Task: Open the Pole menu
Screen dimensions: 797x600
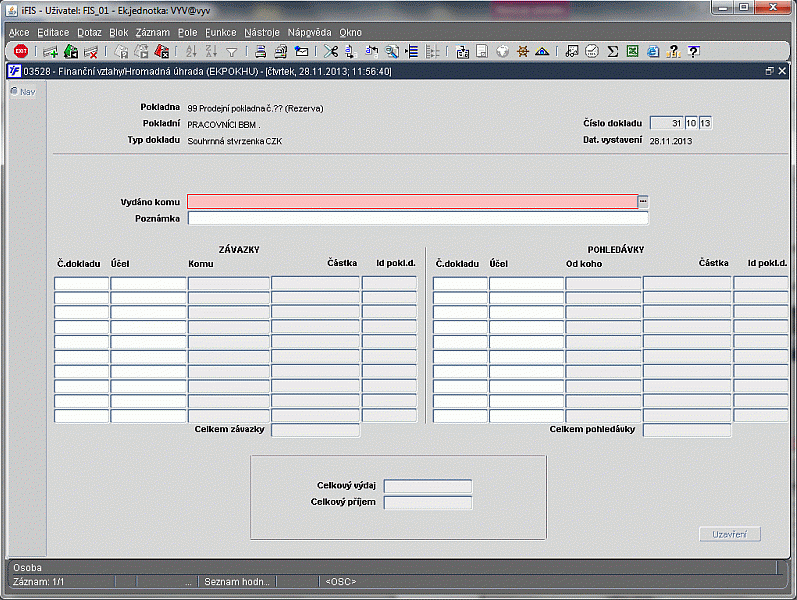Action: tap(187, 33)
